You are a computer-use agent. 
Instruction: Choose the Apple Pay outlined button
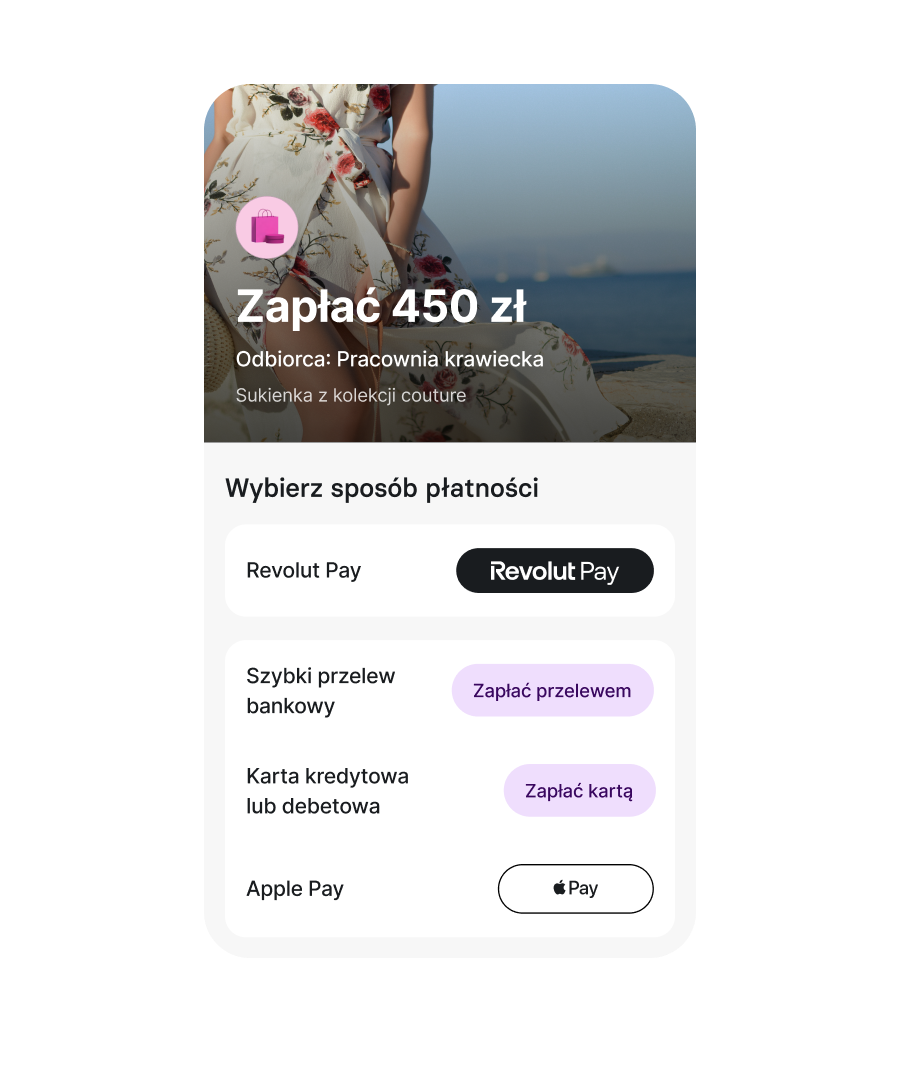pyautogui.click(x=576, y=889)
